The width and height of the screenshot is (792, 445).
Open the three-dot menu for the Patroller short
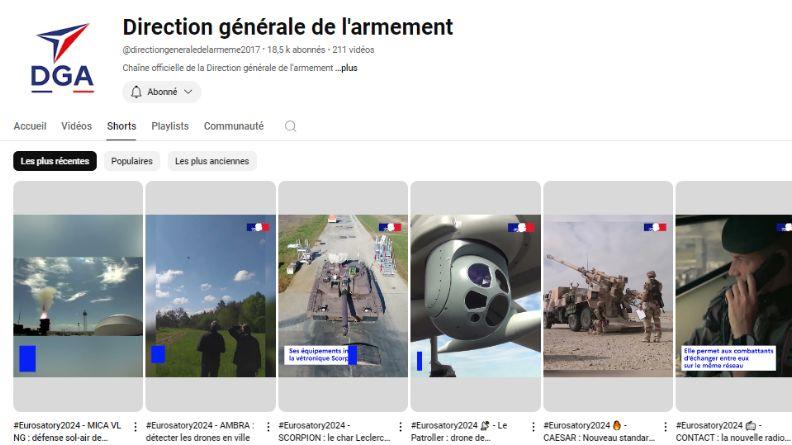(533, 427)
